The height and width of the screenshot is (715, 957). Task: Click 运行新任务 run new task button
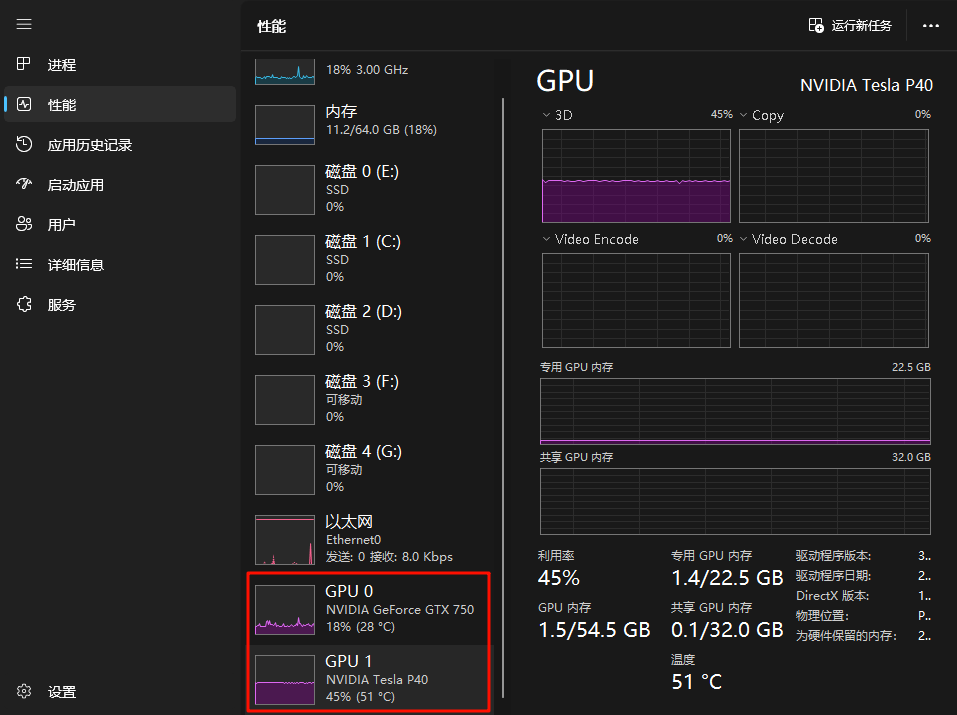pos(850,26)
